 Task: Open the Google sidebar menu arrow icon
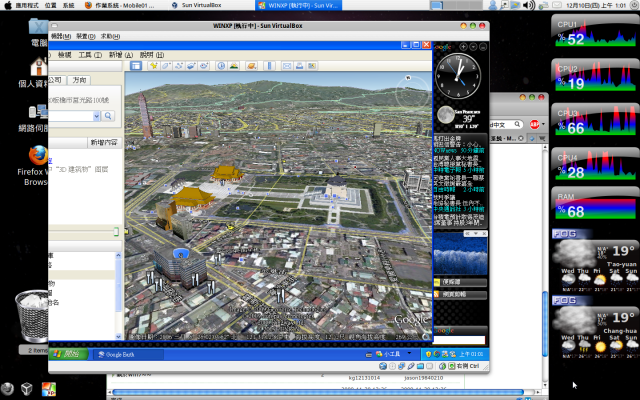pyautogui.click(x=473, y=47)
